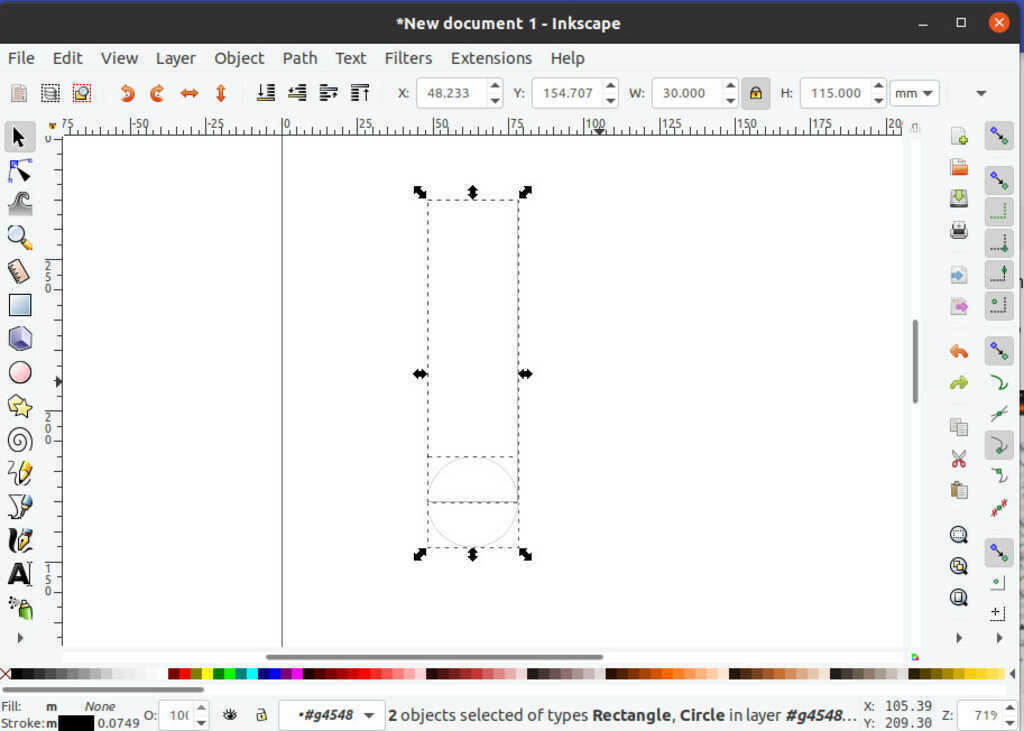Select the Bezier pen tool
Viewport: 1024px width, 731px height.
pos(20,507)
